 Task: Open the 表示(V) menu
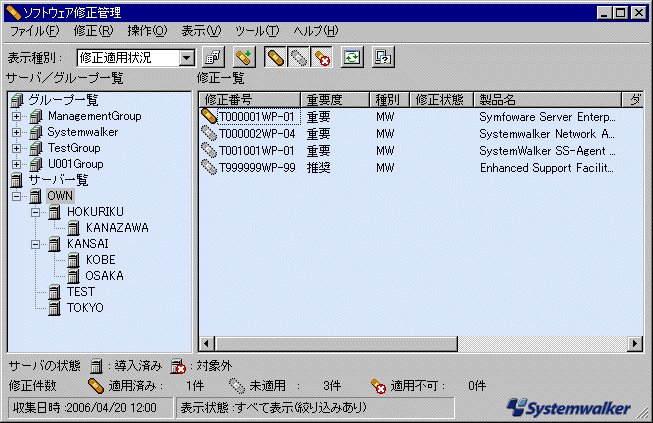click(x=201, y=31)
